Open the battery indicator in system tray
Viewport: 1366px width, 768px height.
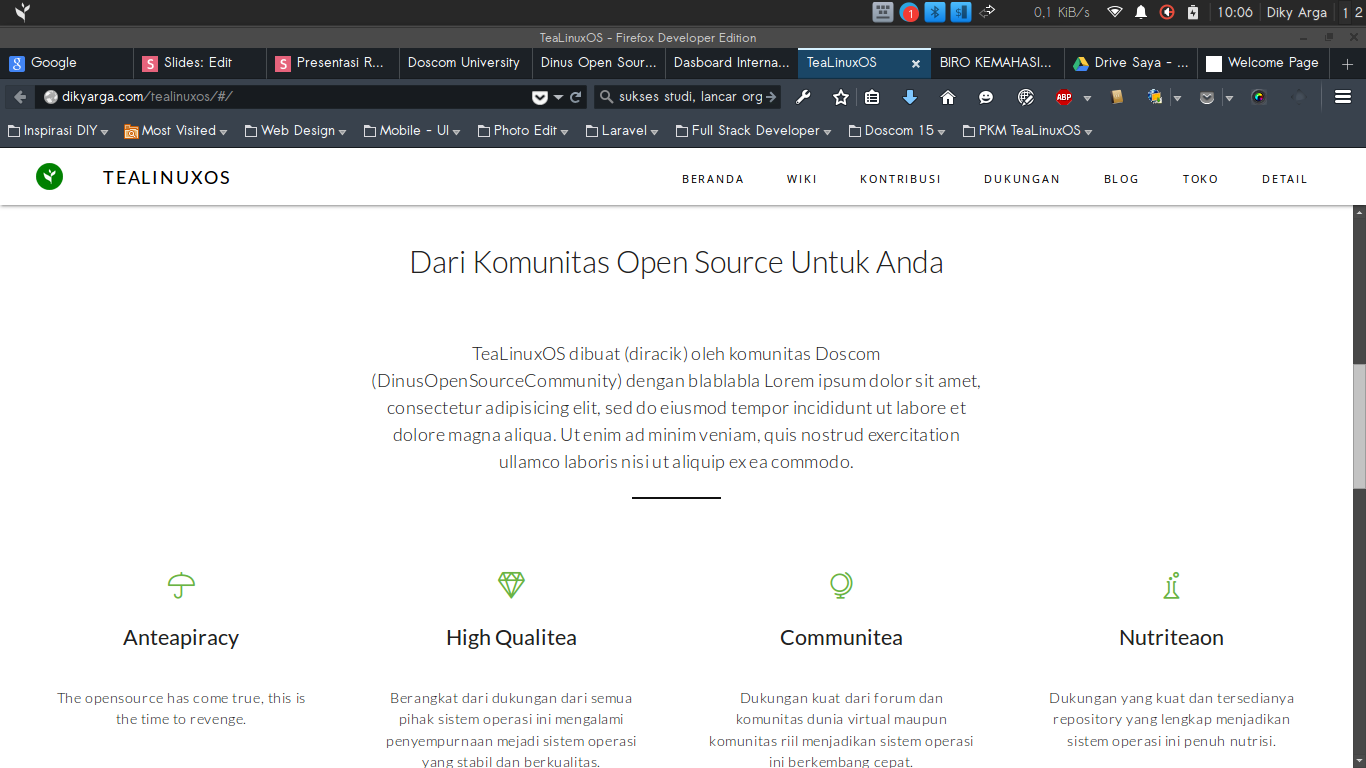point(1193,12)
